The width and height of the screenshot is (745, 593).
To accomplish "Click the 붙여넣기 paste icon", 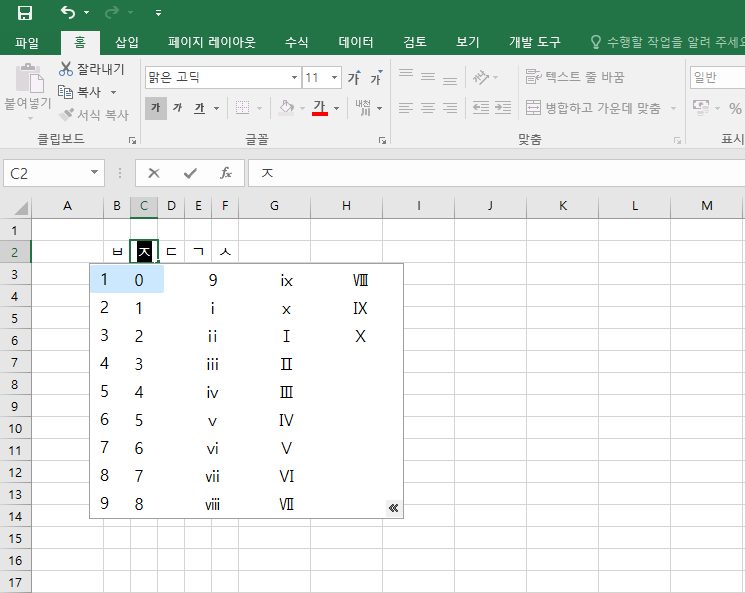I will click(x=29, y=78).
